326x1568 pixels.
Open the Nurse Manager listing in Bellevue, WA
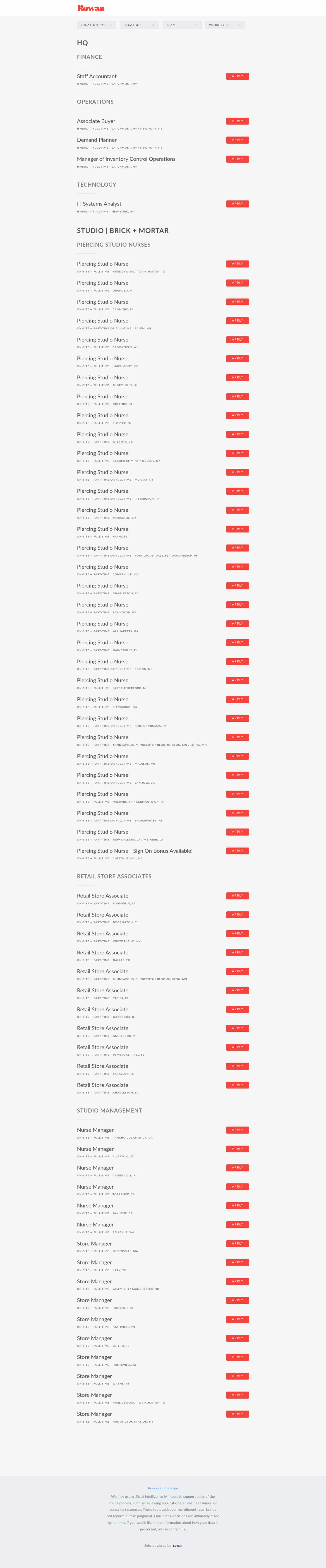[95, 1225]
